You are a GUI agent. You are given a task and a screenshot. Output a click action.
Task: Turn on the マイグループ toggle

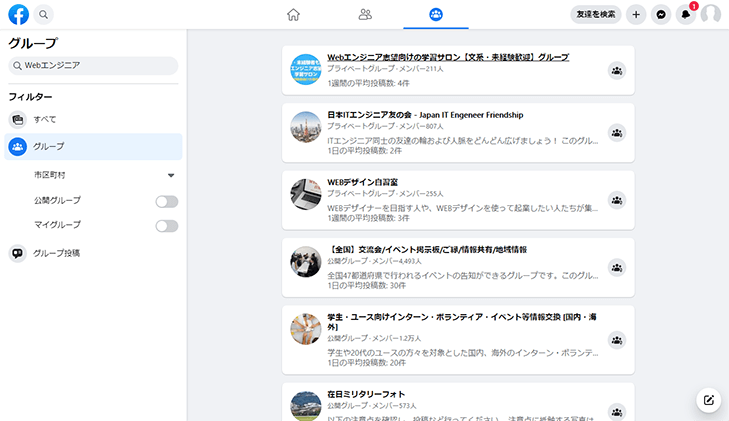point(166,226)
